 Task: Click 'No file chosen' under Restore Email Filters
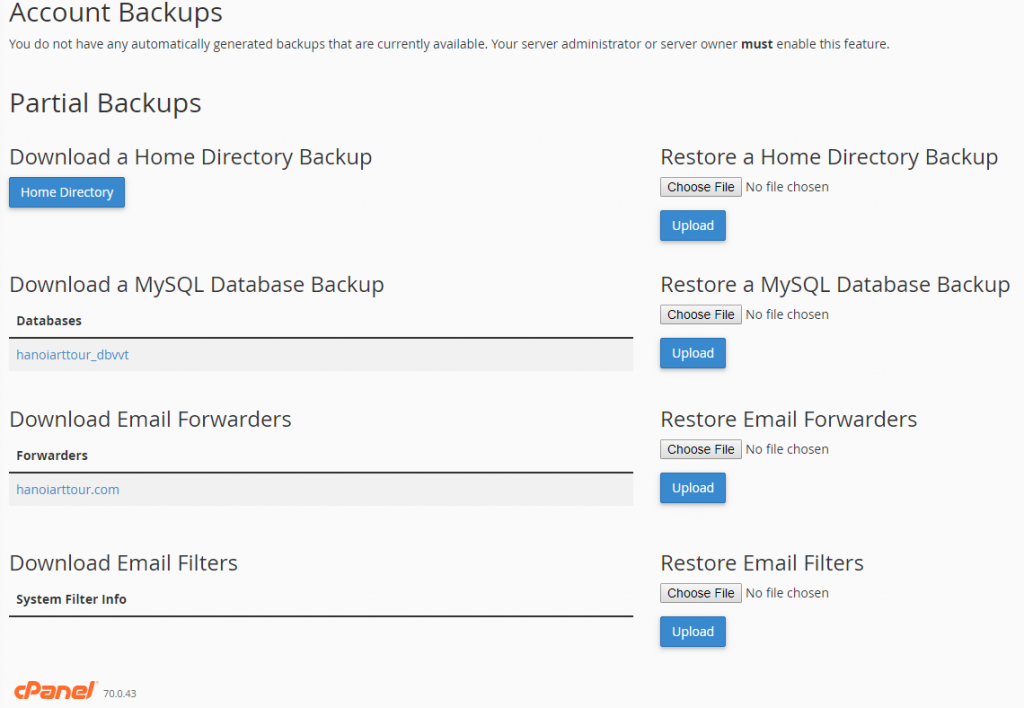click(x=787, y=593)
